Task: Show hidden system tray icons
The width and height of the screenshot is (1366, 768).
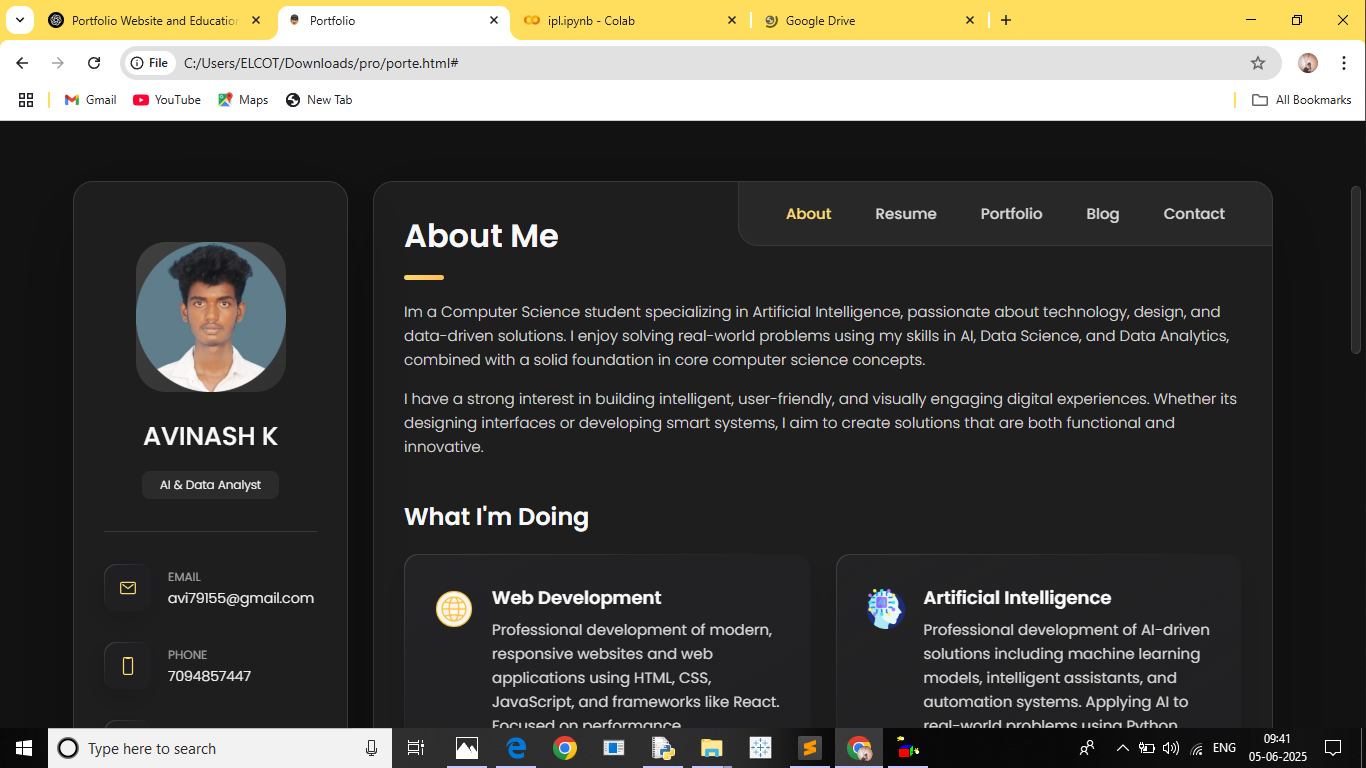Action: coord(1122,748)
